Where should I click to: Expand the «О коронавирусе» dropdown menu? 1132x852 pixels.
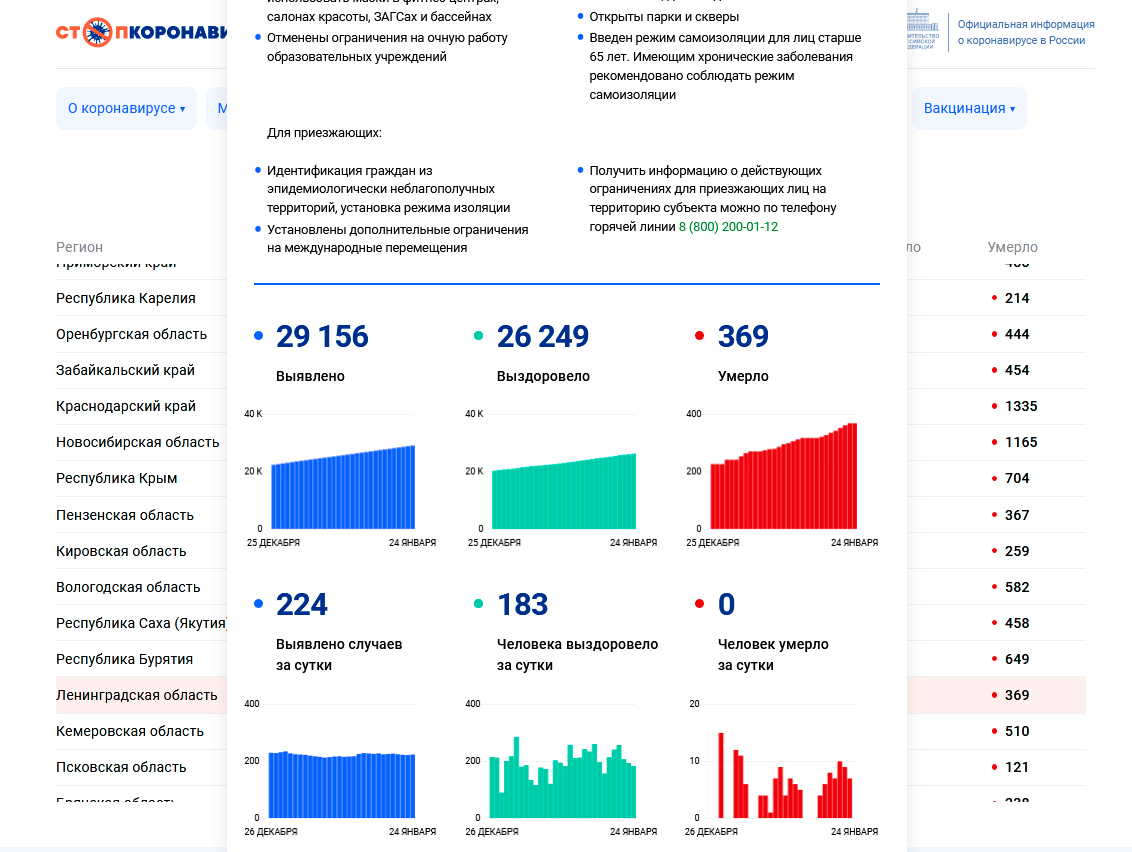click(x=126, y=108)
